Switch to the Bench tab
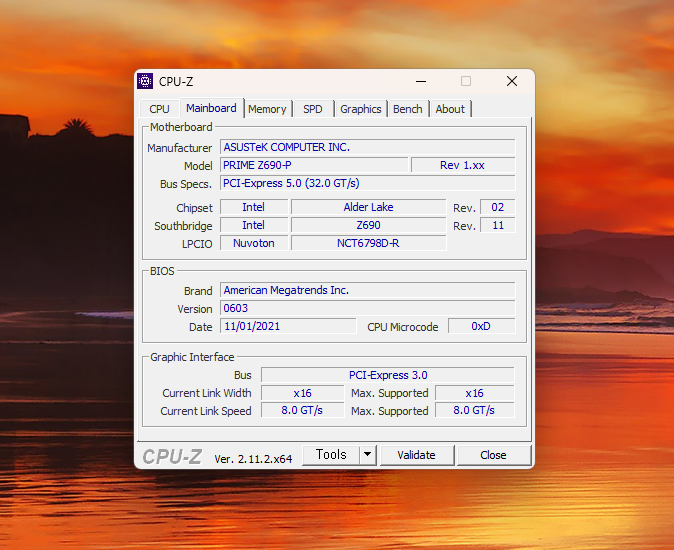Image resolution: width=674 pixels, height=550 pixels. click(407, 109)
